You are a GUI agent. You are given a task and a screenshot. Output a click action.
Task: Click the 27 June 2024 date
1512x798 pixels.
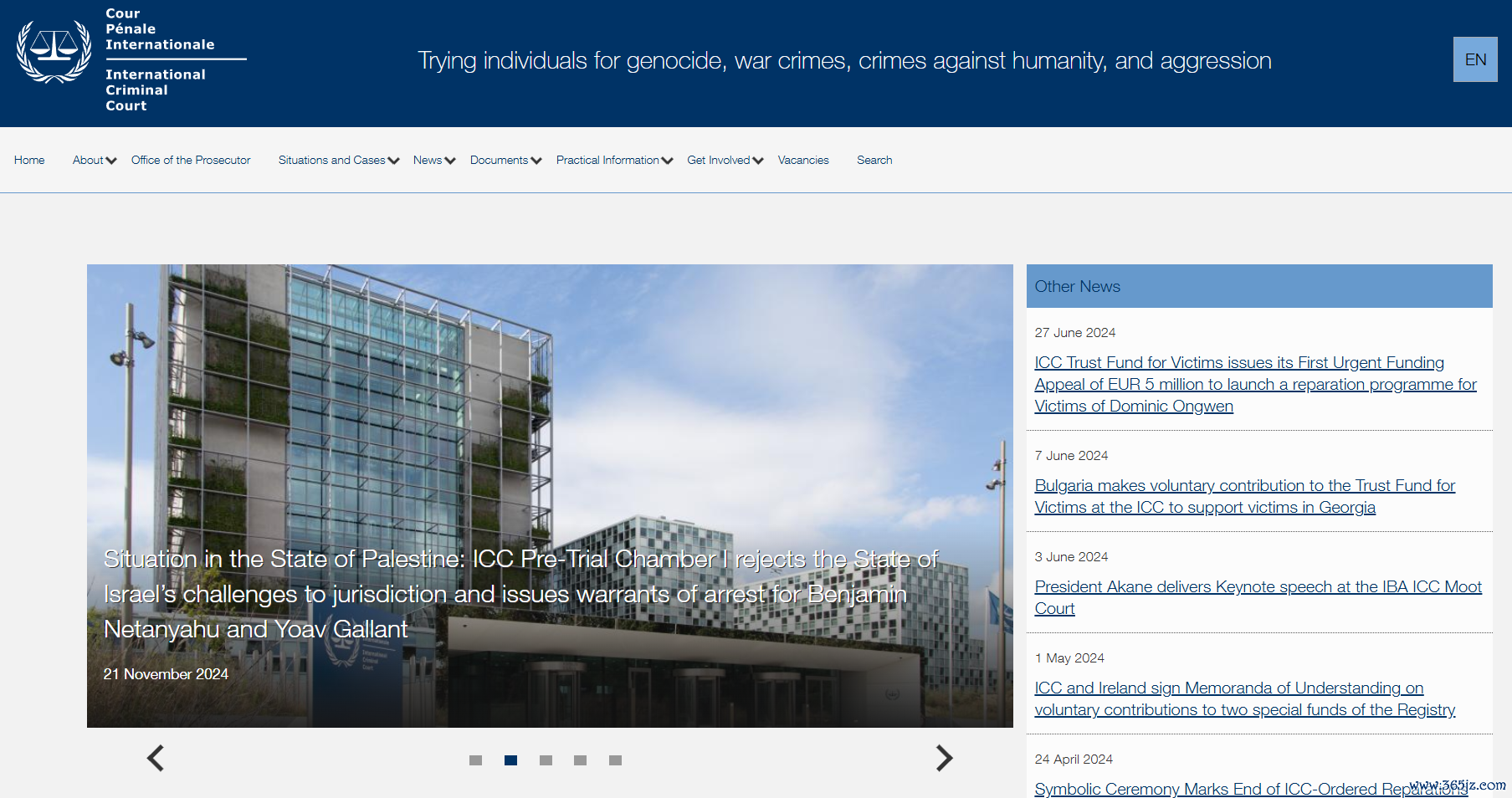click(x=1075, y=333)
